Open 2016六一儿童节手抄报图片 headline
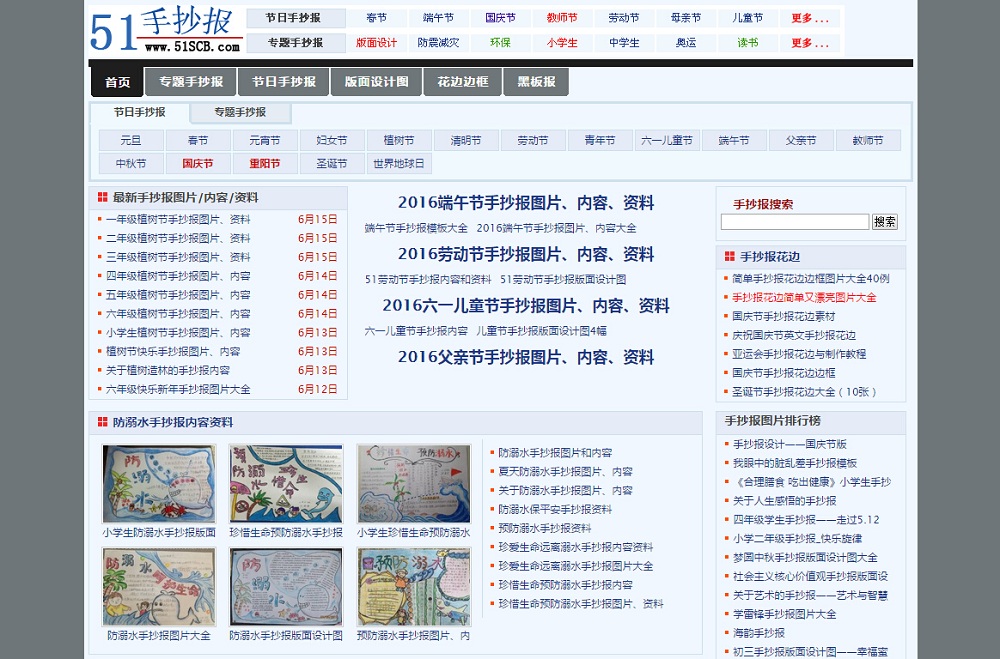Viewport: 1000px width, 659px height. click(x=526, y=306)
